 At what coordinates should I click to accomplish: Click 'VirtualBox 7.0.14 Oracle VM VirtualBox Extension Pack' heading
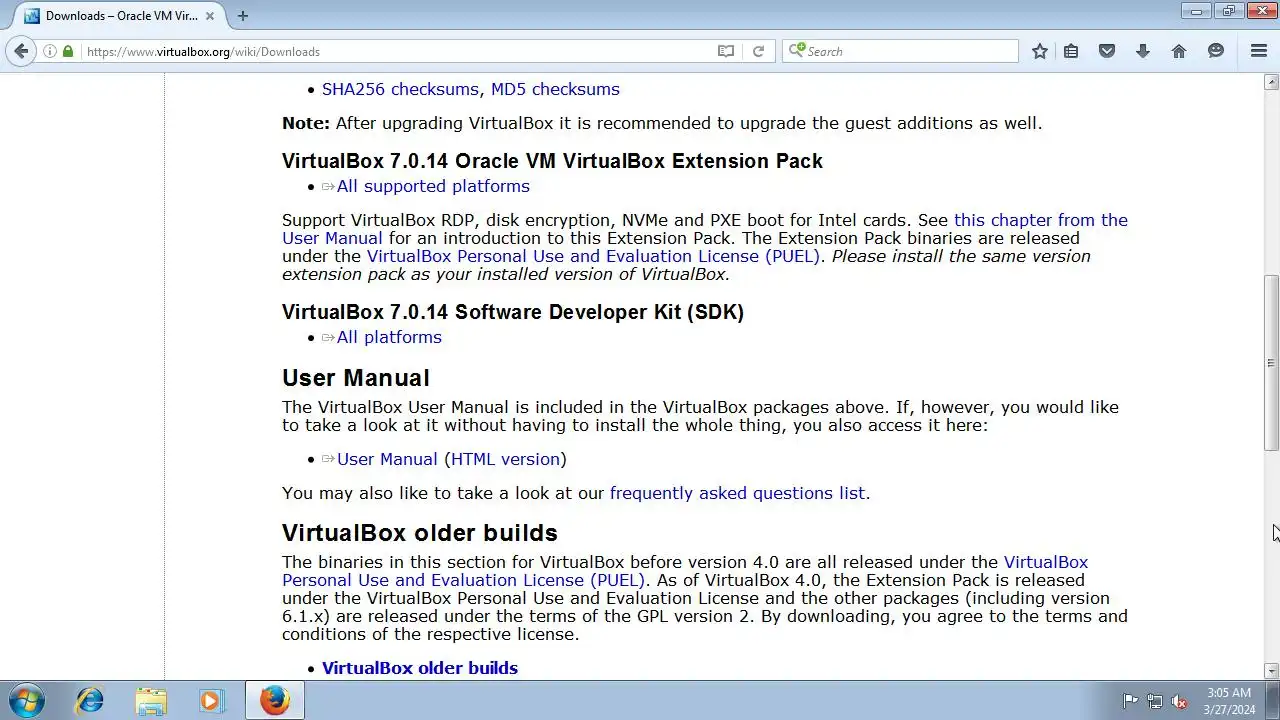point(552,161)
